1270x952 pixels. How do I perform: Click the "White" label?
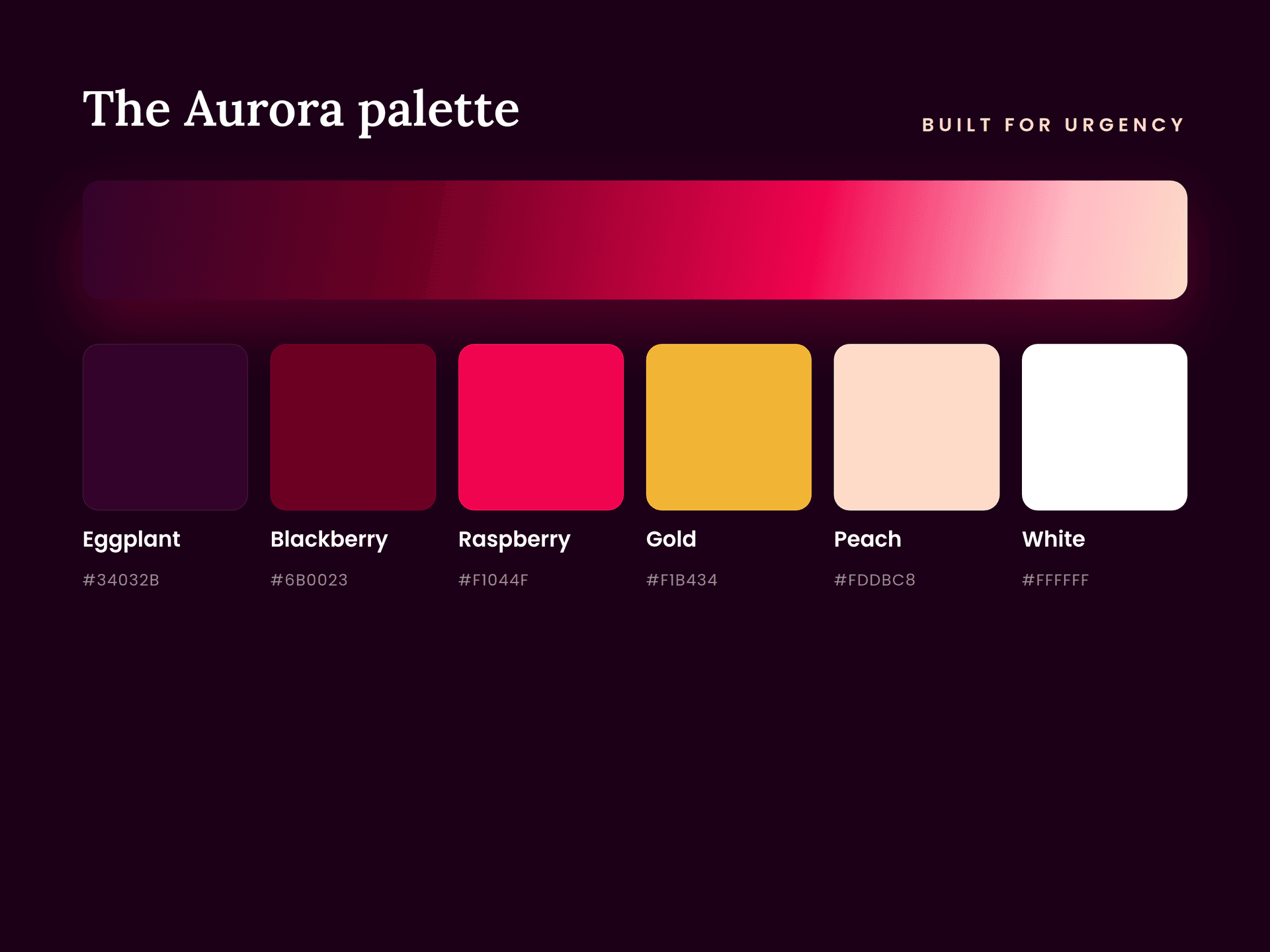pyautogui.click(x=1054, y=539)
